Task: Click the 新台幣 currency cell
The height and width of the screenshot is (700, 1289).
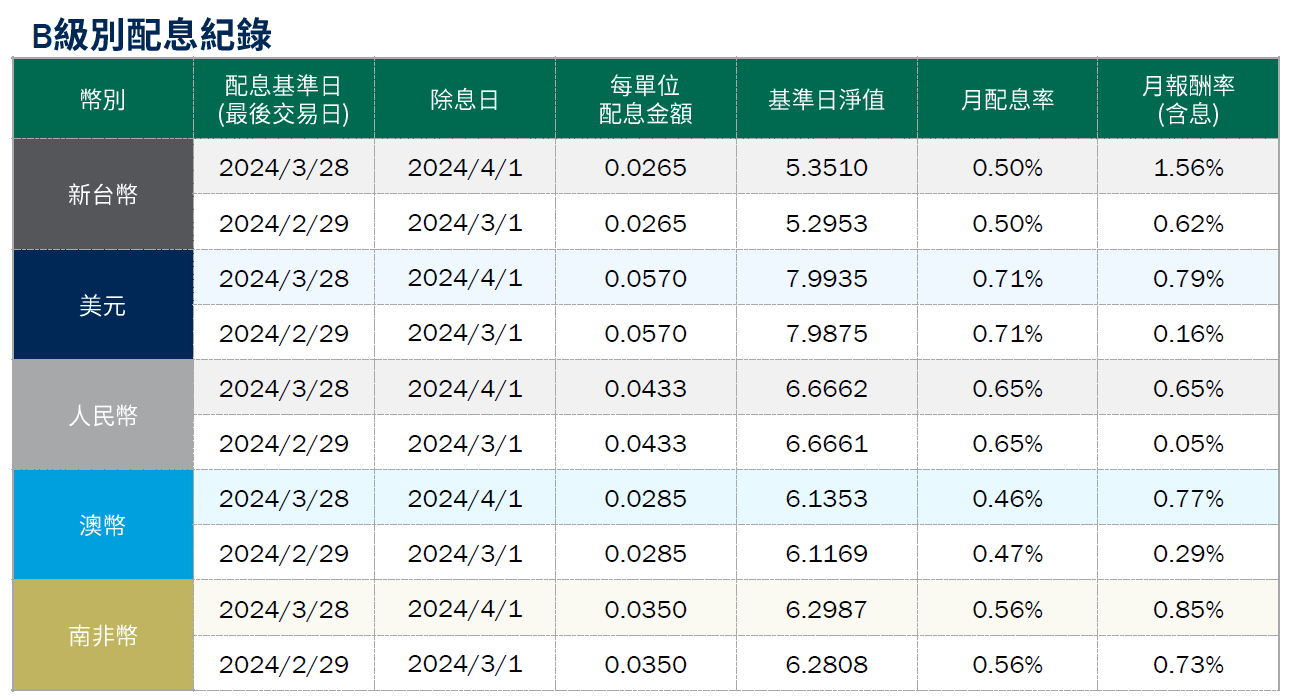Action: tap(103, 195)
